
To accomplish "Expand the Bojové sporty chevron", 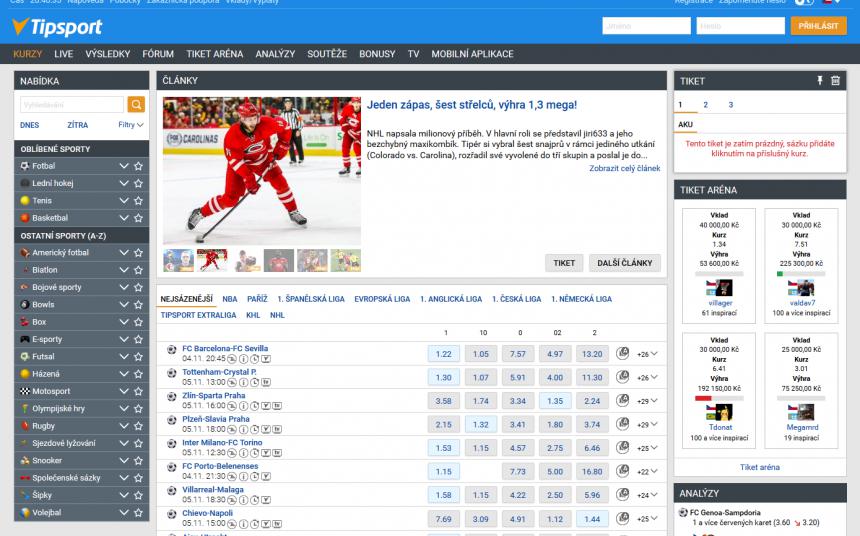I will pyautogui.click(x=124, y=287).
